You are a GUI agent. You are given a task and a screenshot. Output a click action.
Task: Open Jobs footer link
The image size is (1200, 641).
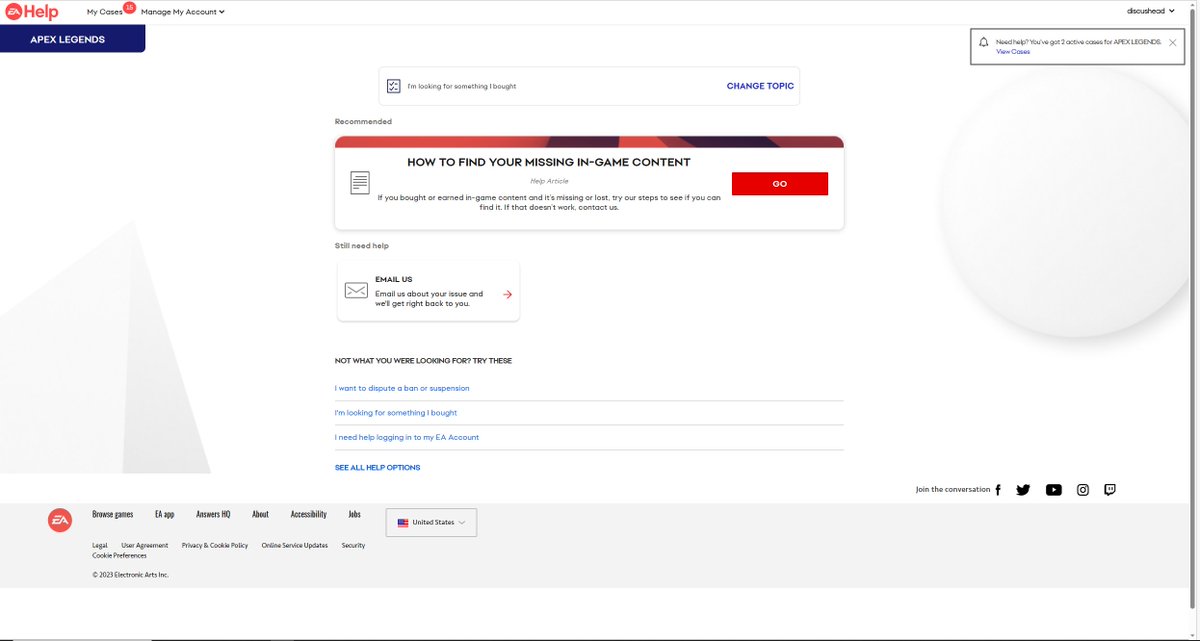354,514
